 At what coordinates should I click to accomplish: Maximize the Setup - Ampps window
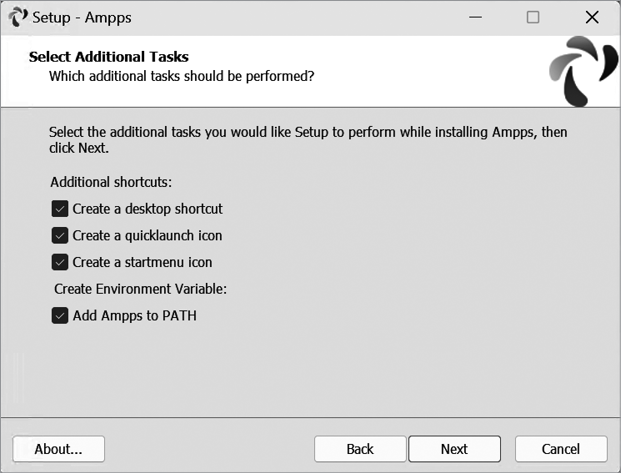[533, 17]
